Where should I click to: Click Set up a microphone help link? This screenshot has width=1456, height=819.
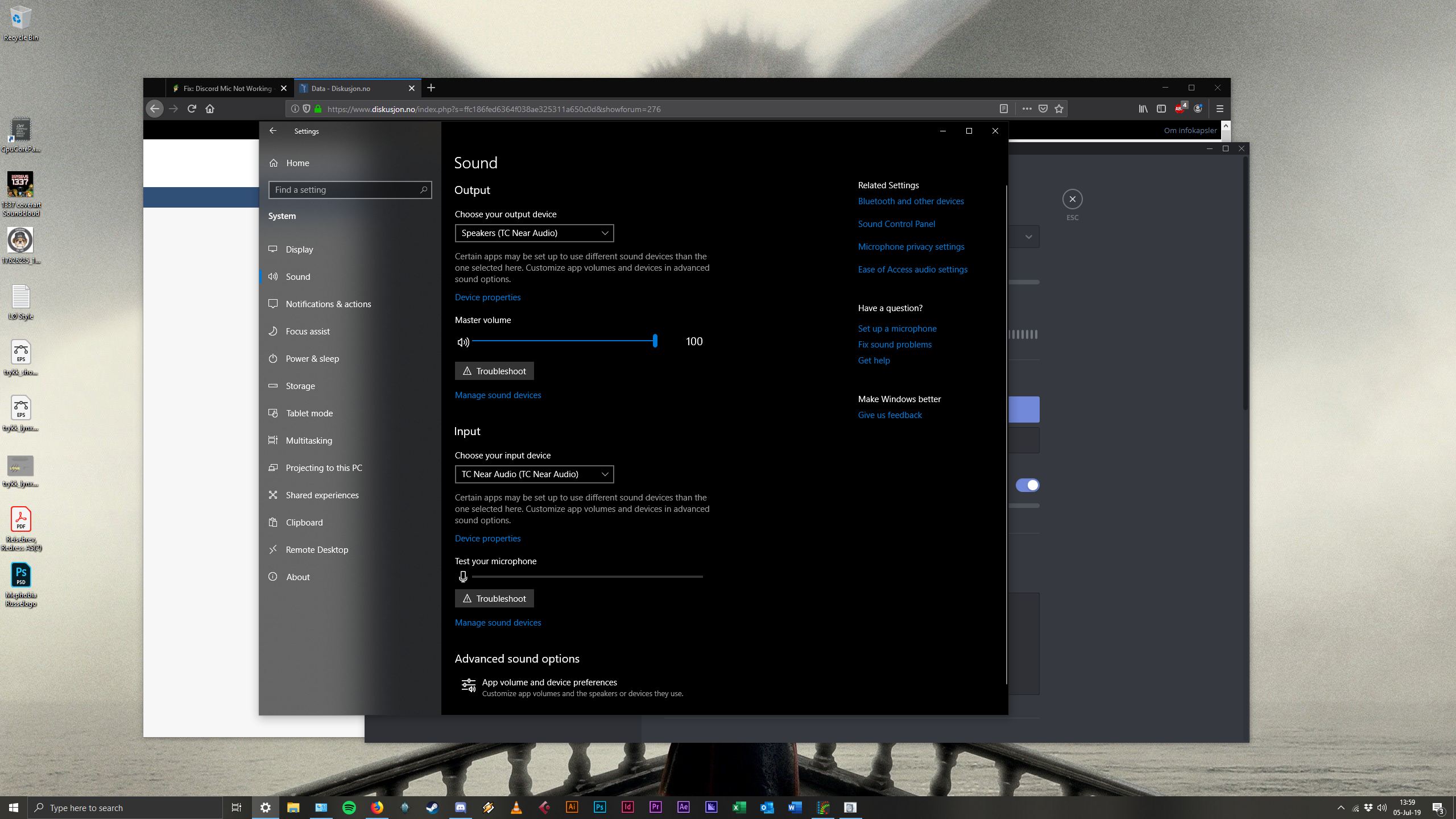(x=897, y=329)
